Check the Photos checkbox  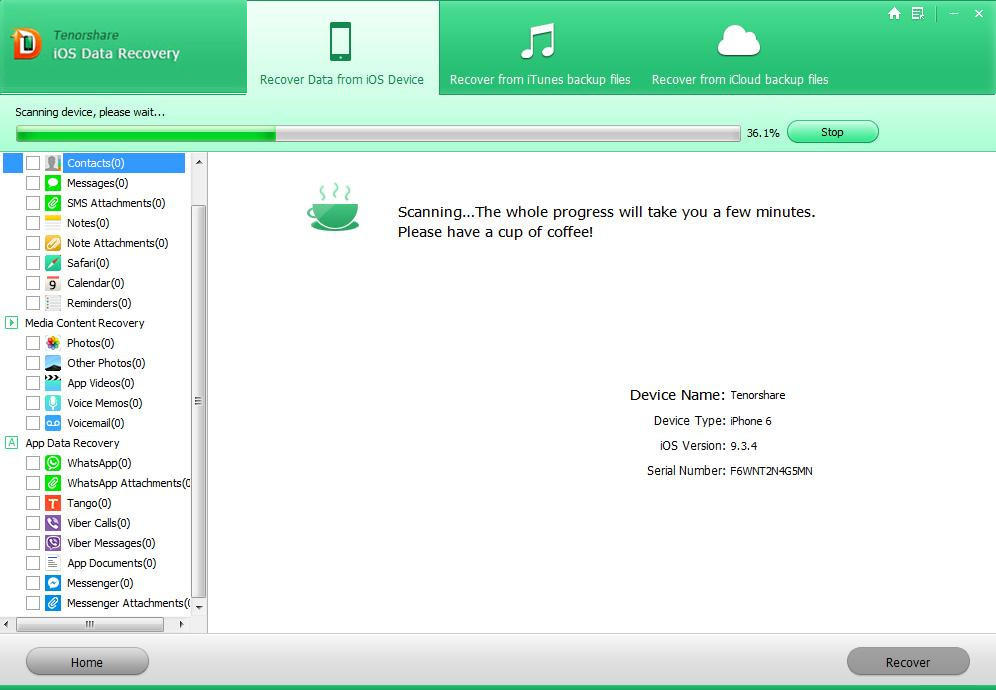point(33,343)
